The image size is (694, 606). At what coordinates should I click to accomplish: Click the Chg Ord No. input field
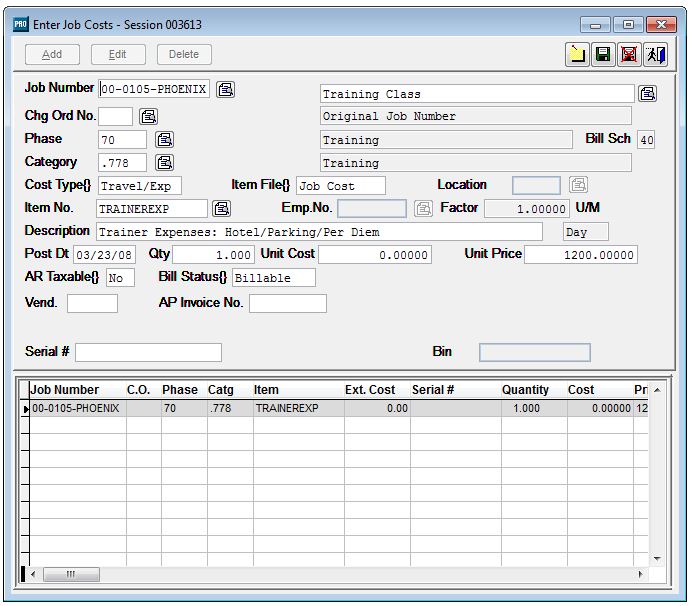pyautogui.click(x=115, y=116)
